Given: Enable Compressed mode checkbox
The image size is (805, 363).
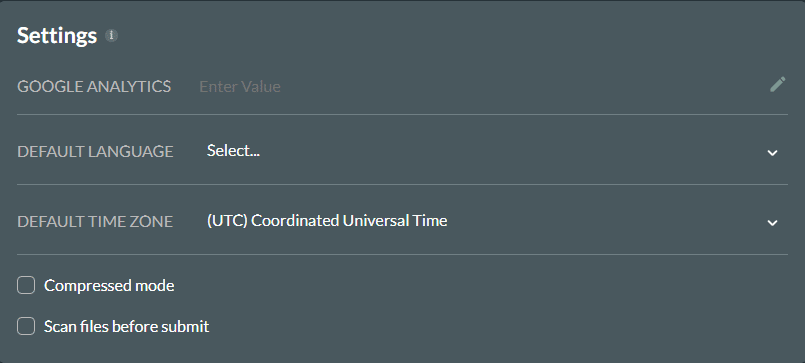Looking at the screenshot, I should pos(26,285).
